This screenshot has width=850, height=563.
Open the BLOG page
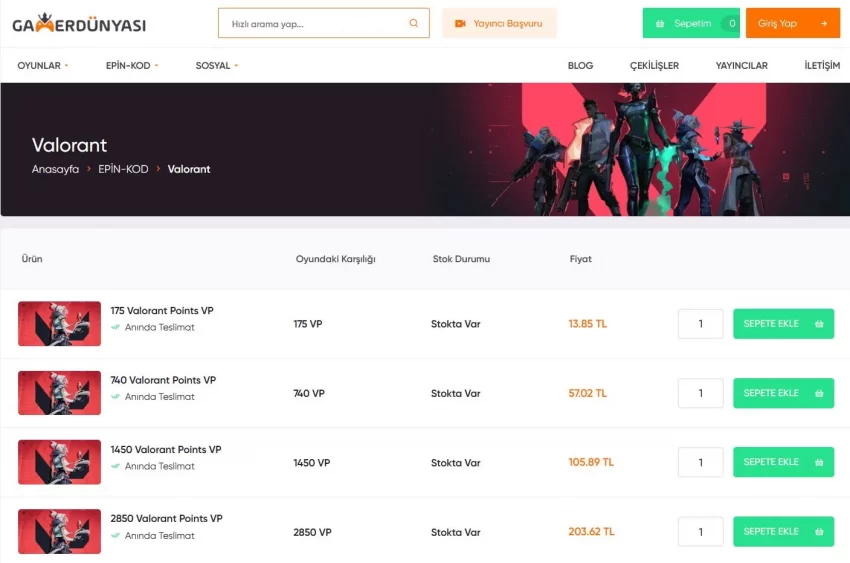(580, 66)
